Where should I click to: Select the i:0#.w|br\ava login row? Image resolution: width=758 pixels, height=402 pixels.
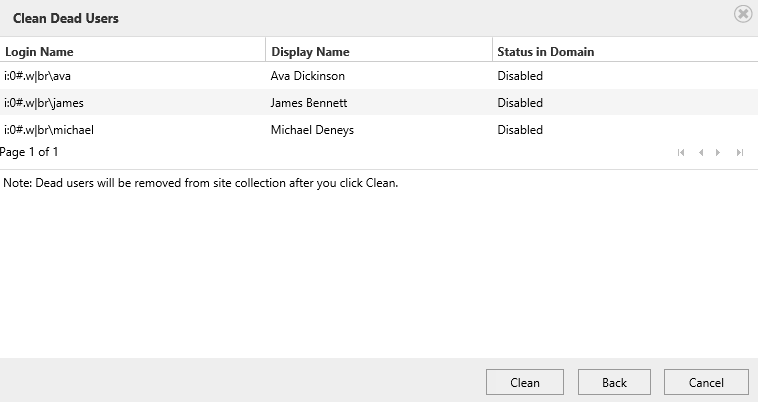38,76
